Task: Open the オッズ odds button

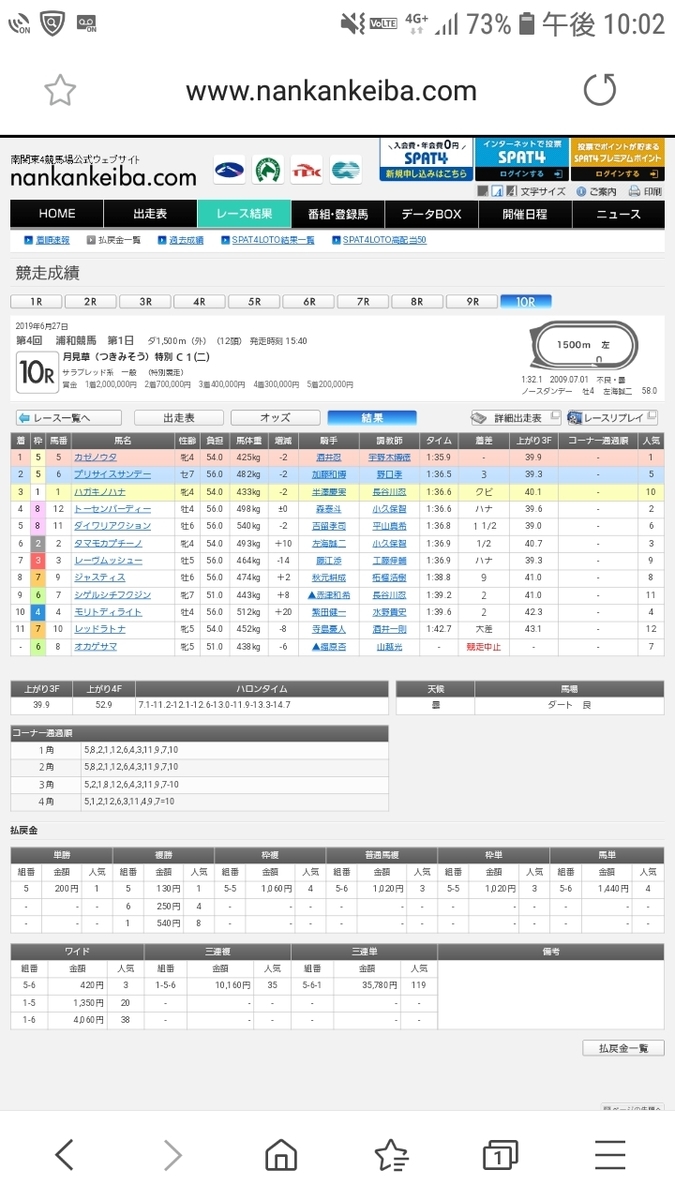Action: tap(275, 418)
